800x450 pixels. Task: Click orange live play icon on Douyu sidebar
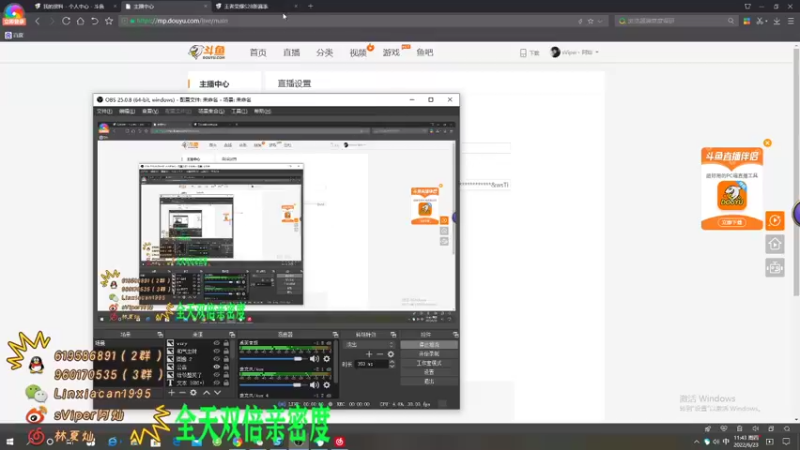[x=775, y=220]
